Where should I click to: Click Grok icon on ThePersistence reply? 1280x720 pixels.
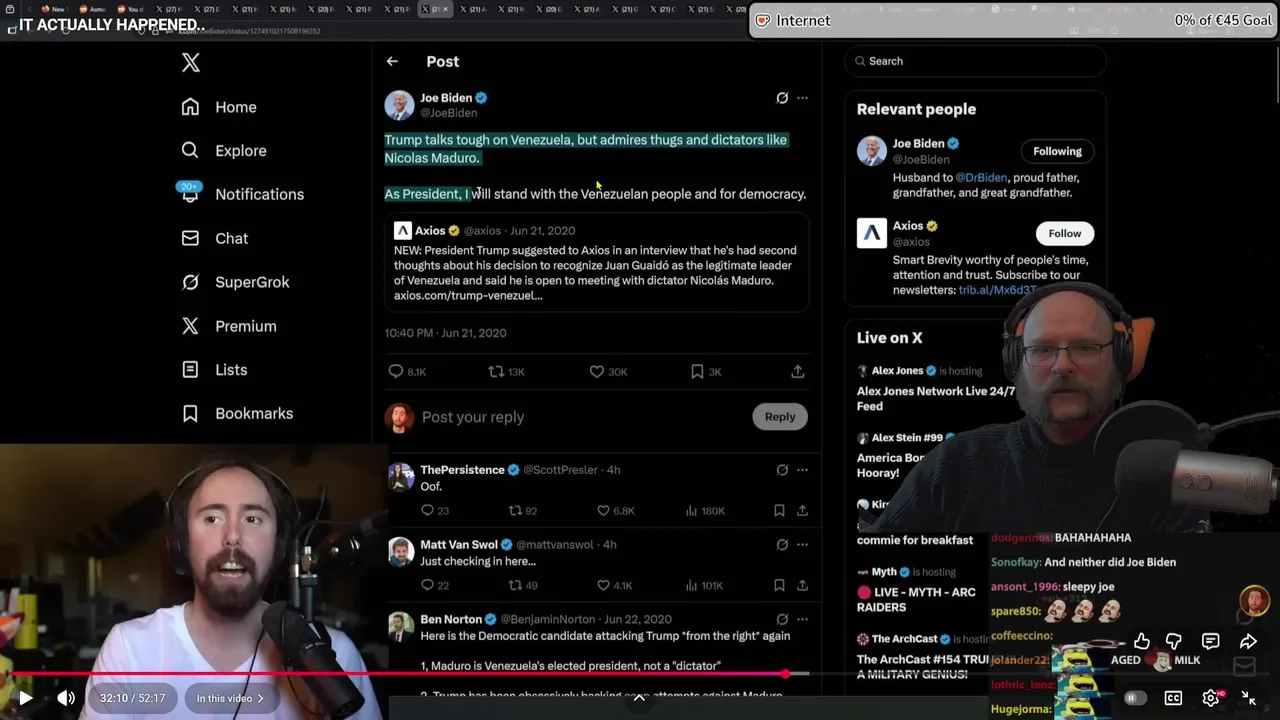(x=782, y=470)
